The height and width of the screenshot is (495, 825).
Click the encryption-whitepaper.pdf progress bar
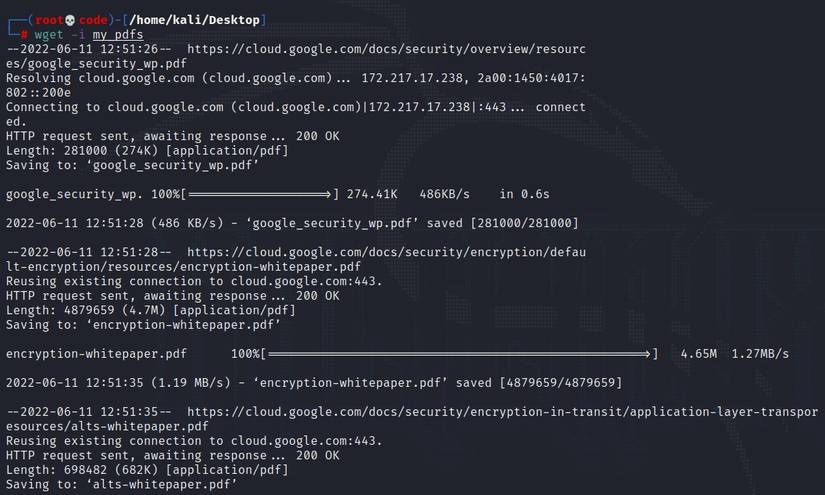[x=461, y=354]
